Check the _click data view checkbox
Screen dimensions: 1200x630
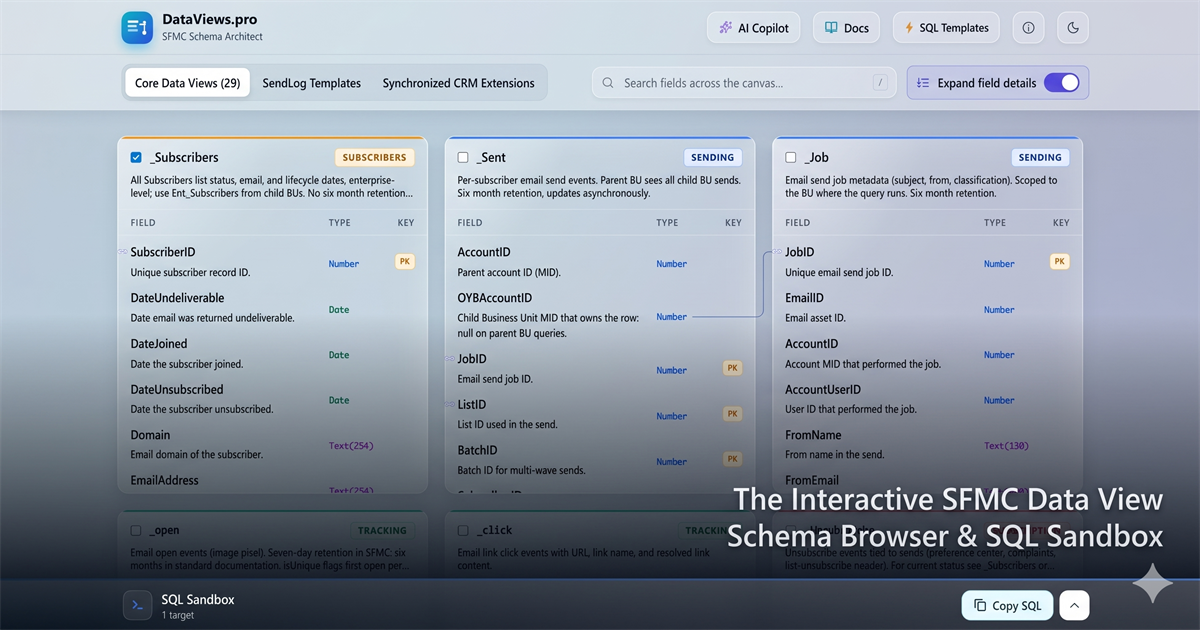tap(463, 530)
